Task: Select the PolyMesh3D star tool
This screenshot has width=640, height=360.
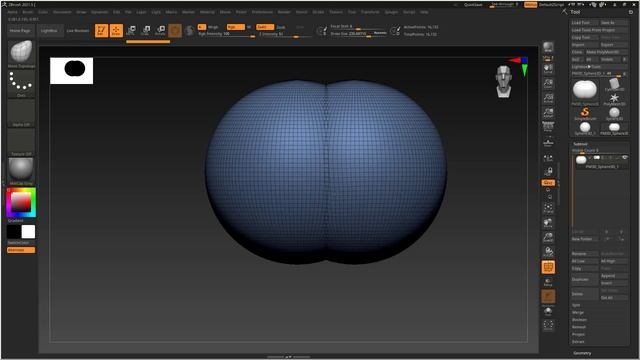Action: (614, 99)
